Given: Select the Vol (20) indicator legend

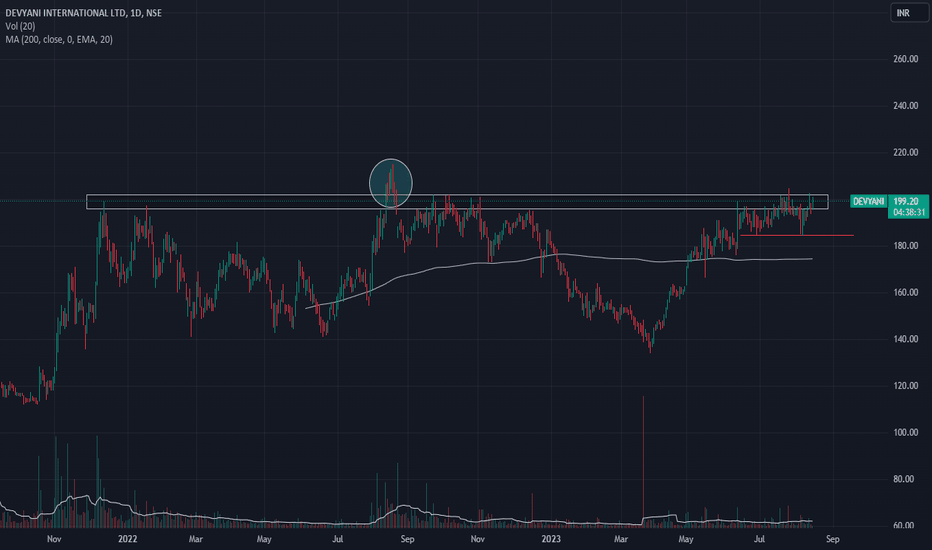Looking at the screenshot, I should tap(20, 26).
